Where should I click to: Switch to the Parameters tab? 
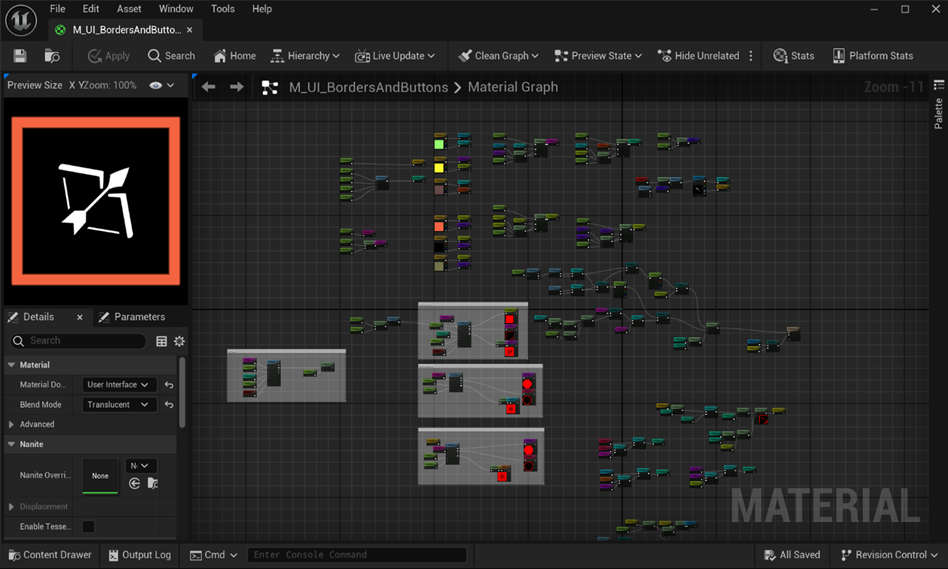point(131,317)
